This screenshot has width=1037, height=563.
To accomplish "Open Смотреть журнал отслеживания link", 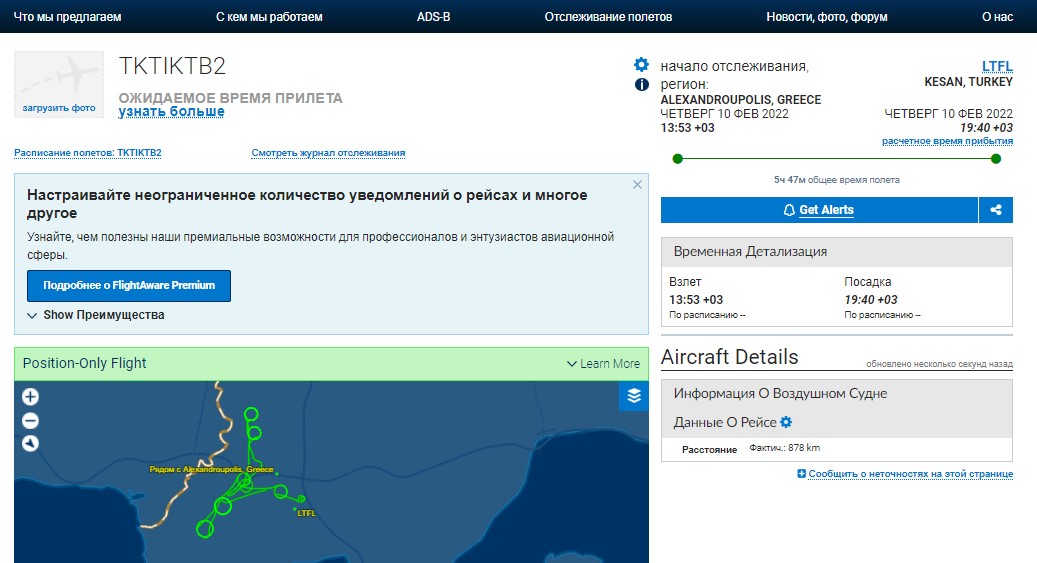I will [x=328, y=153].
